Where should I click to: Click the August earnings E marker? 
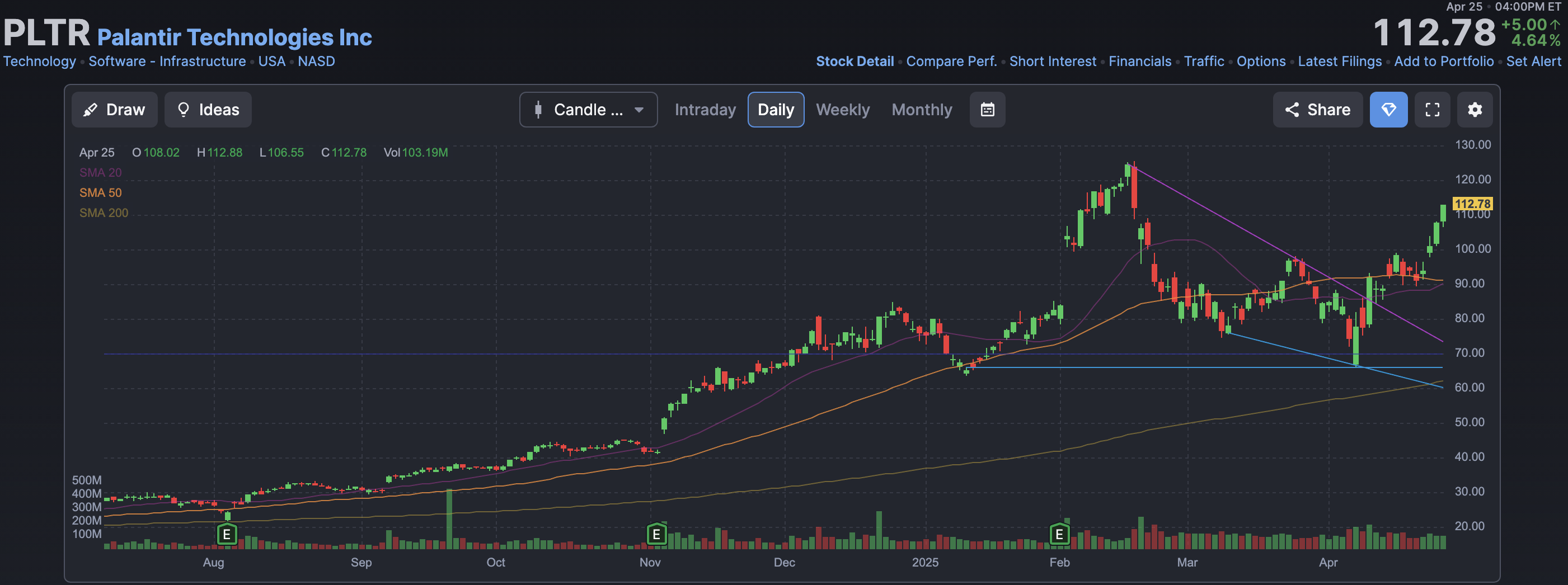(x=227, y=534)
